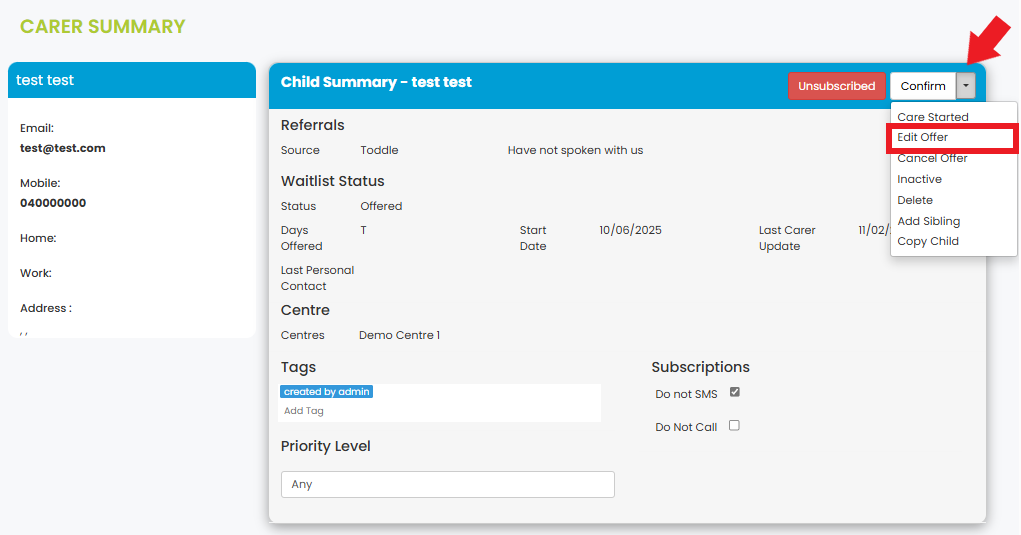Click the 'created by admin' tag

coord(326,392)
